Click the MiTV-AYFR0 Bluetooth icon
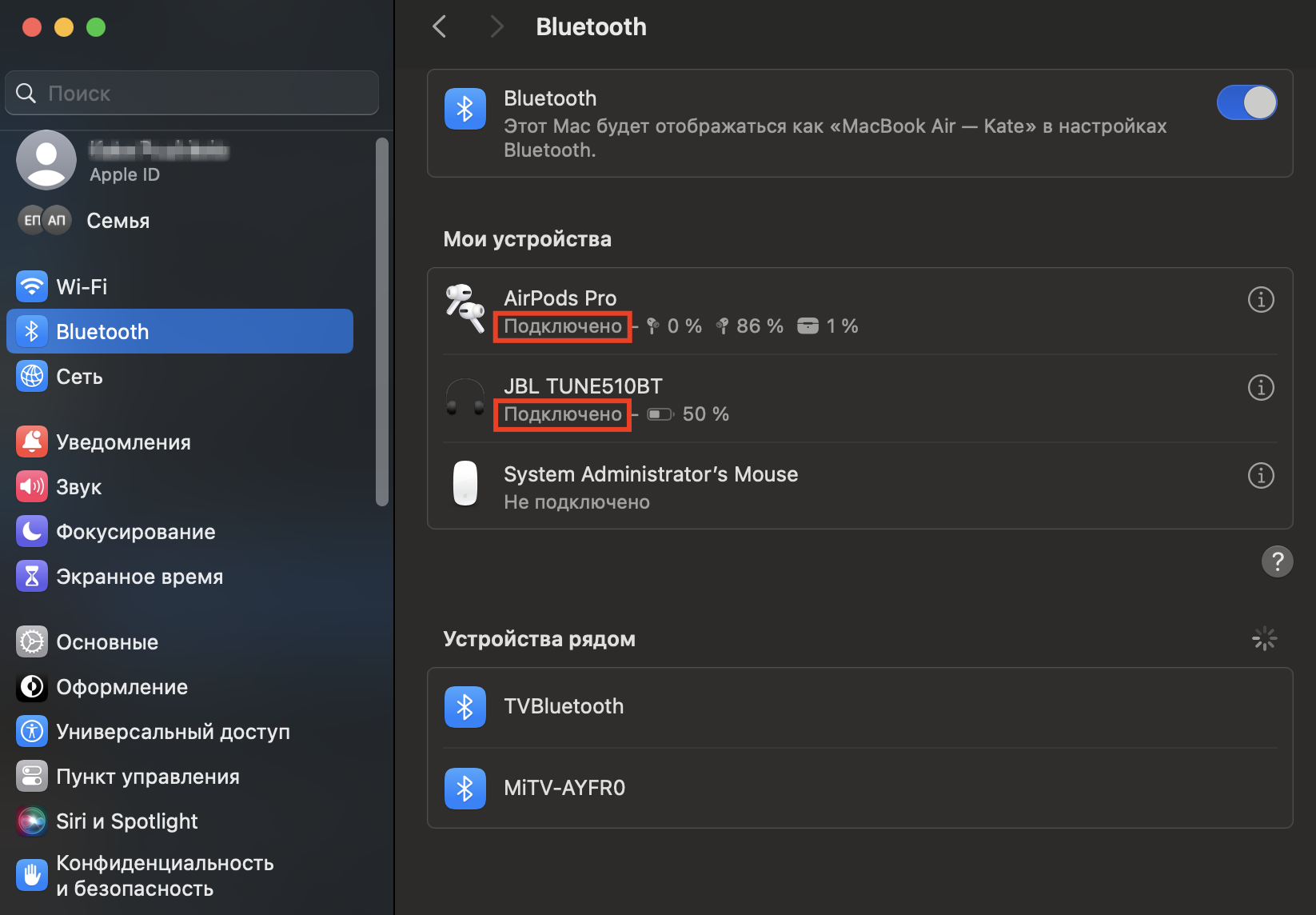The image size is (1316, 915). pos(465,789)
